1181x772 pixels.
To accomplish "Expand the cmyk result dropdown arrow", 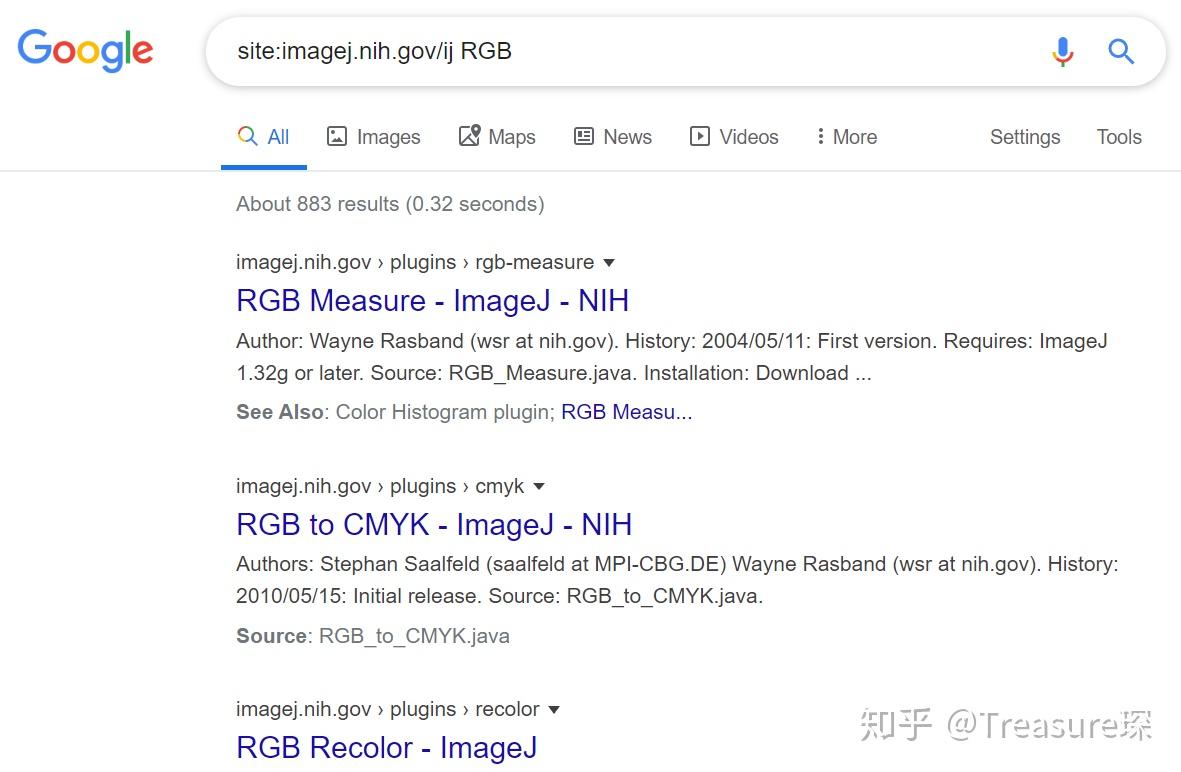I will tap(539, 486).
